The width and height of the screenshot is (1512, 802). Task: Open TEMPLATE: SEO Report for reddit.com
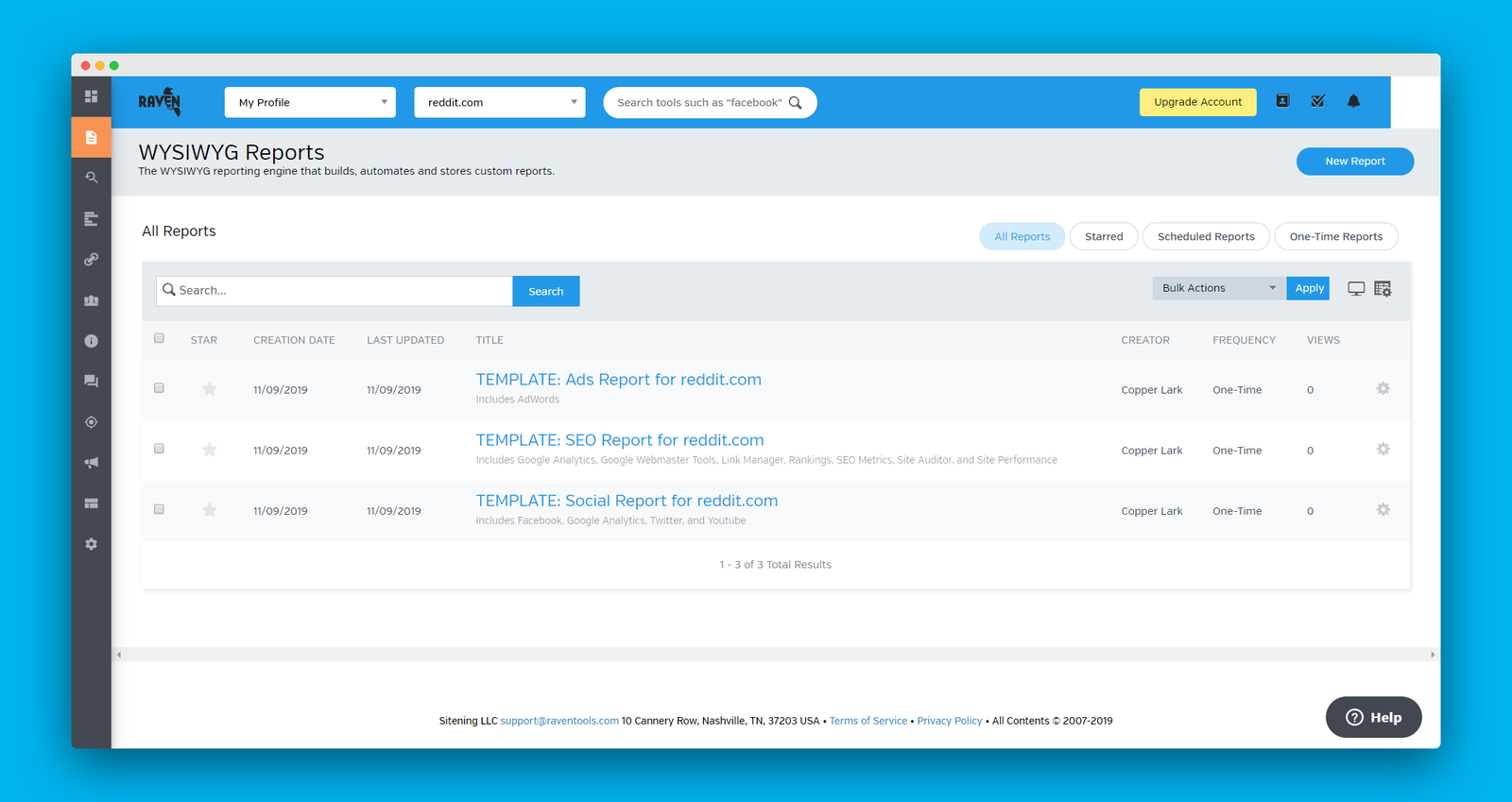point(620,440)
